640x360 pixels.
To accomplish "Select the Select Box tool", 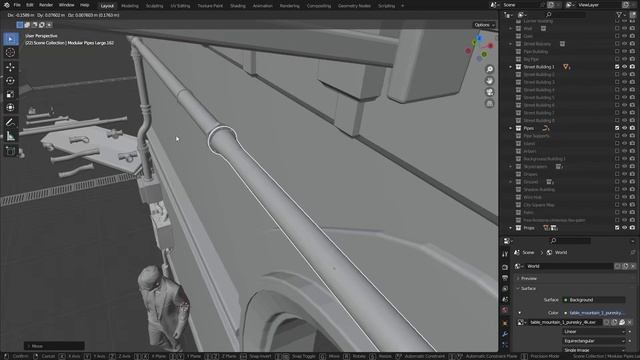I will pyautogui.click(x=11, y=39).
